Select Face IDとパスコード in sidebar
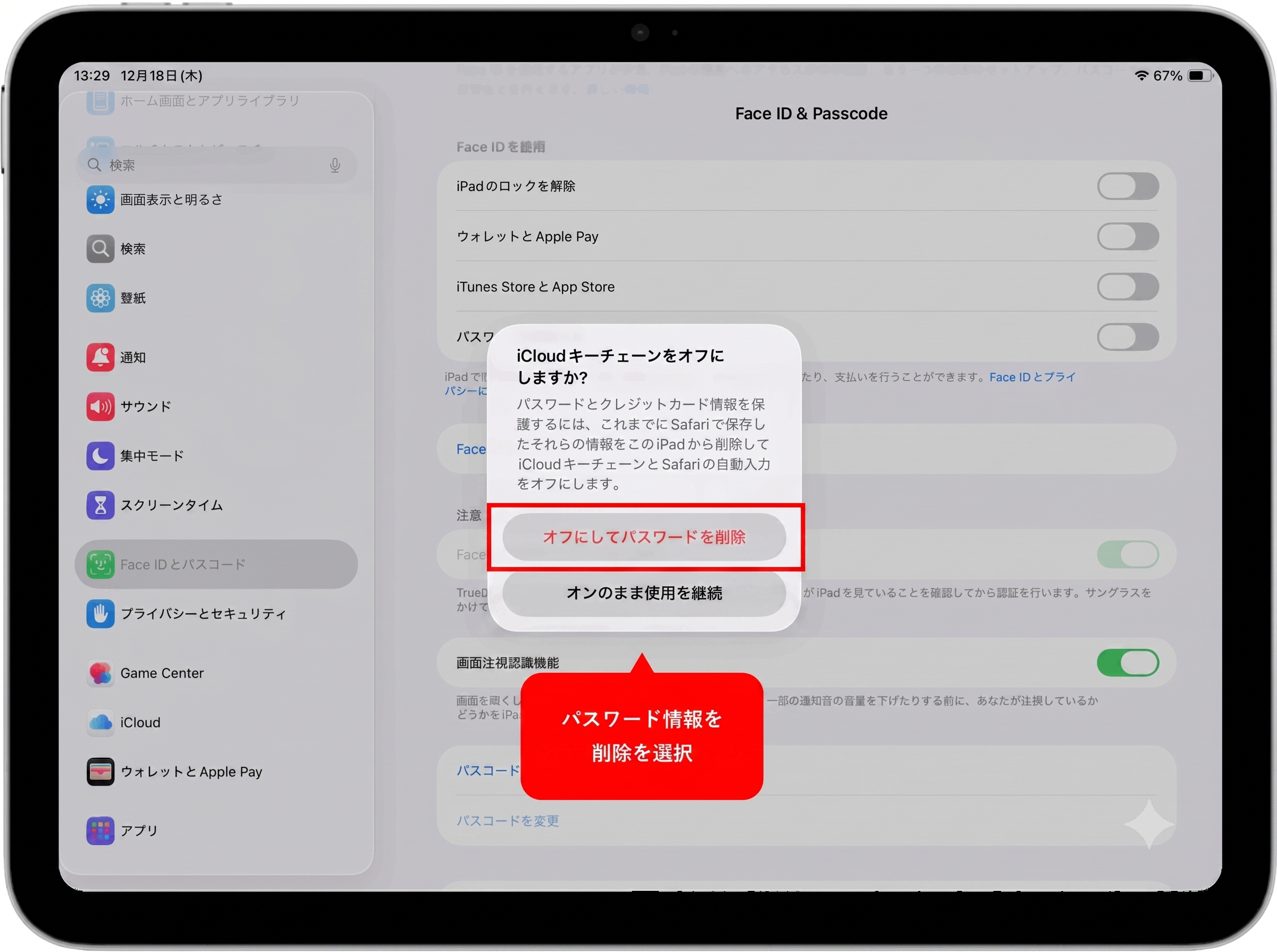Viewport: 1277px width, 952px height. point(216,565)
